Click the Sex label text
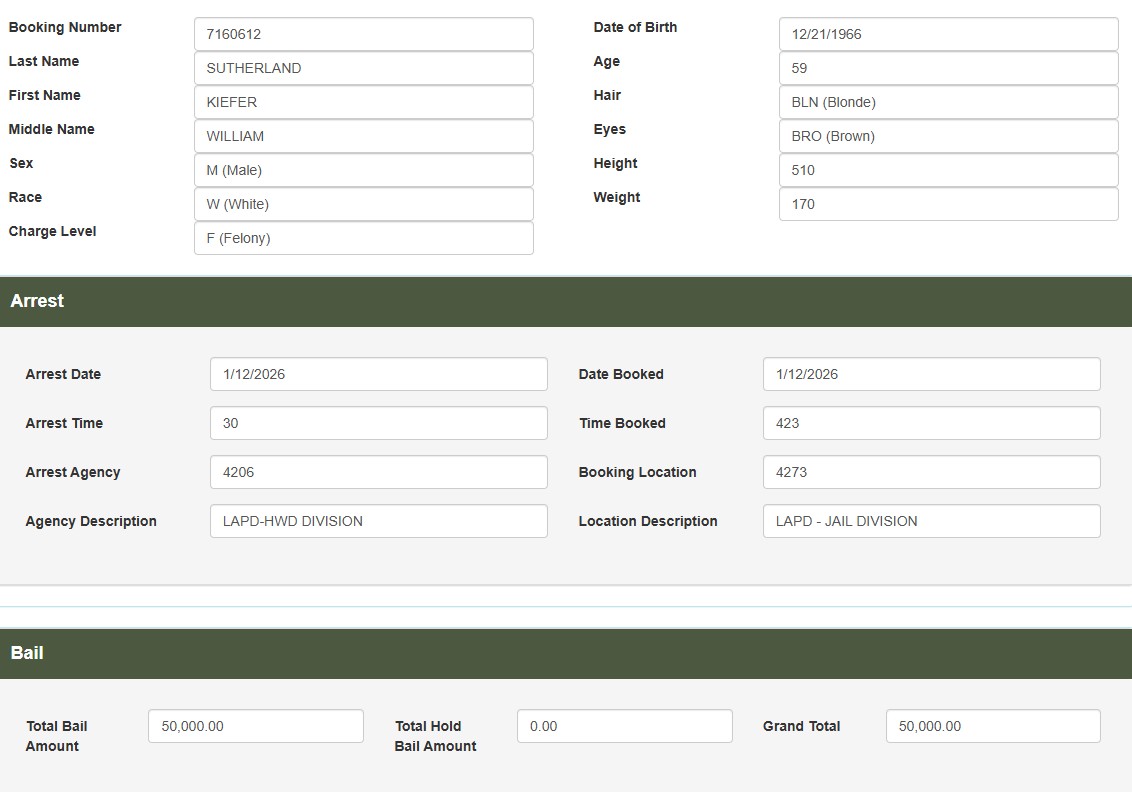 pos(21,163)
